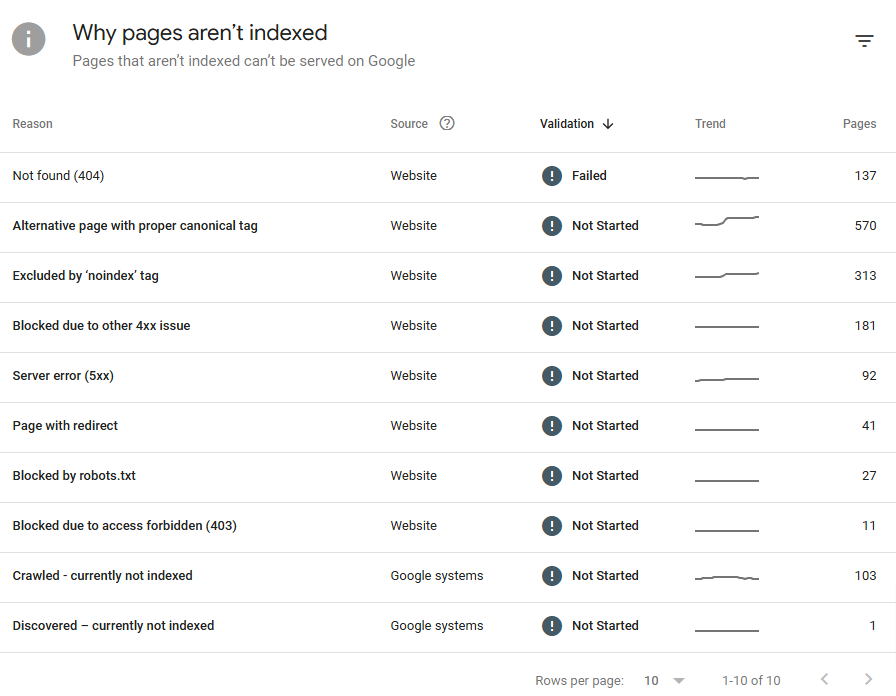The height and width of the screenshot is (696, 896).
Task: Click the Reason column header
Action: click(x=33, y=124)
